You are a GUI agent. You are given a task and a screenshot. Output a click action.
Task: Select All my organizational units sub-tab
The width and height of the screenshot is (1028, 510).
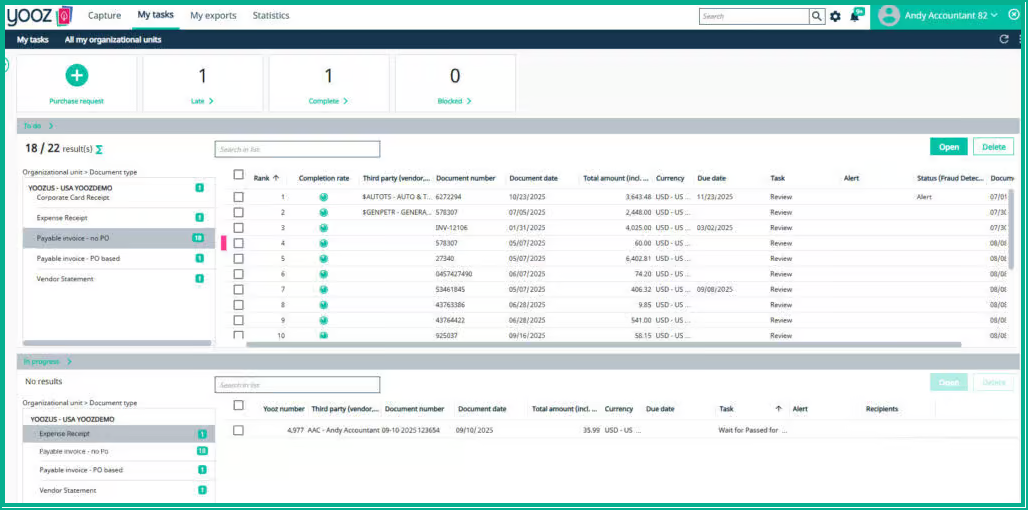113,39
